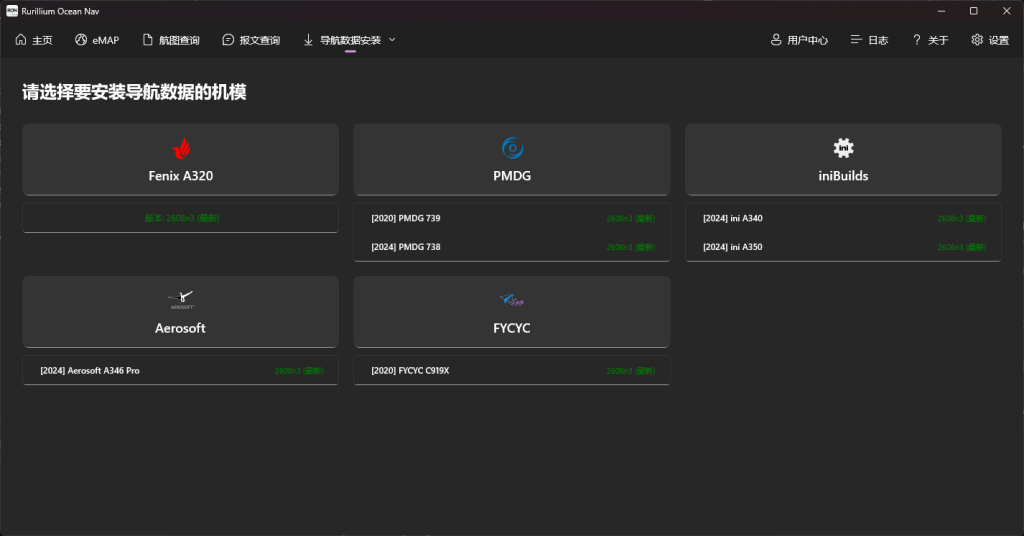The height and width of the screenshot is (536, 1024).
Task: Click the 日志 log lines icon
Action: coord(856,40)
